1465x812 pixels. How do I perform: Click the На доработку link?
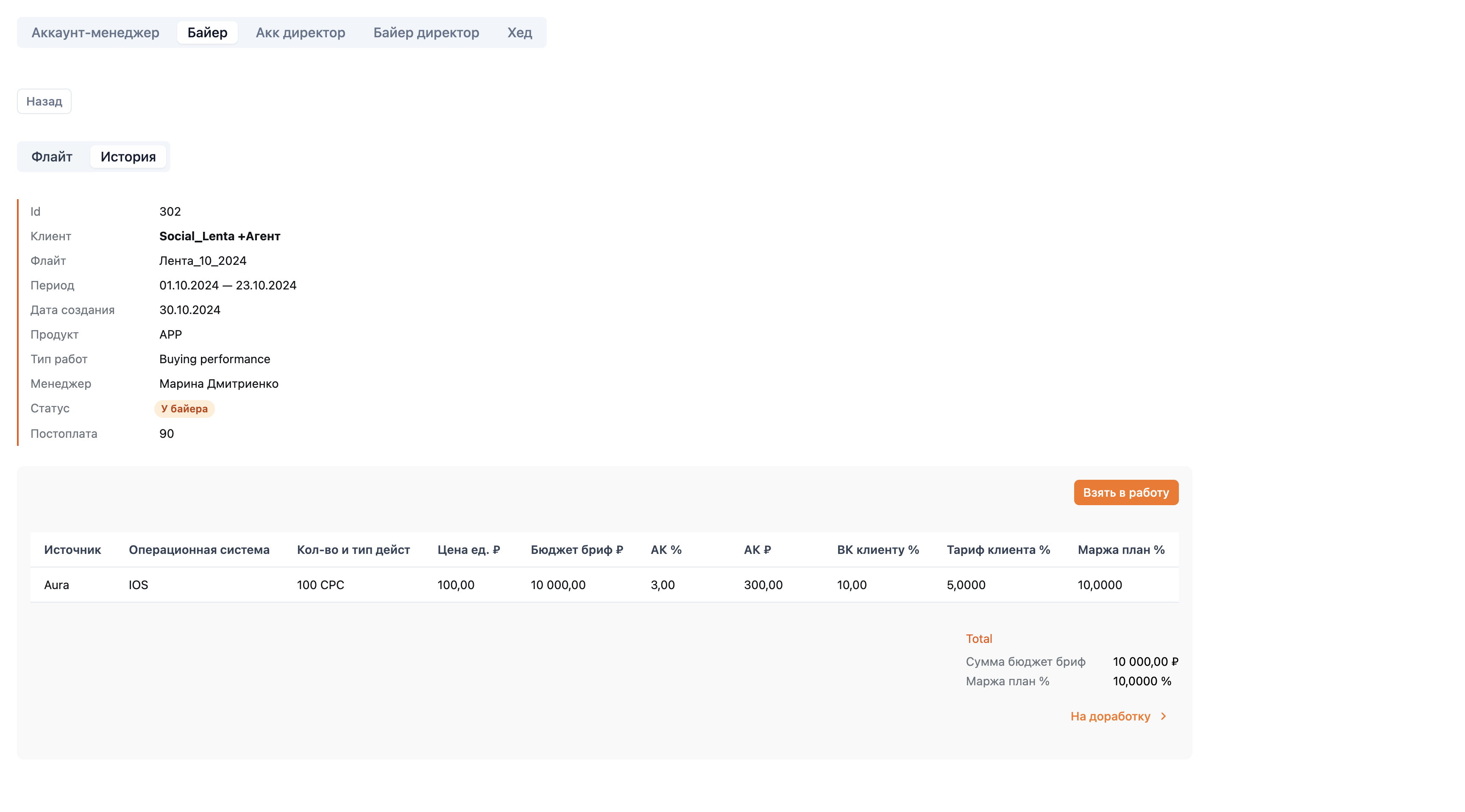[x=1109, y=716]
